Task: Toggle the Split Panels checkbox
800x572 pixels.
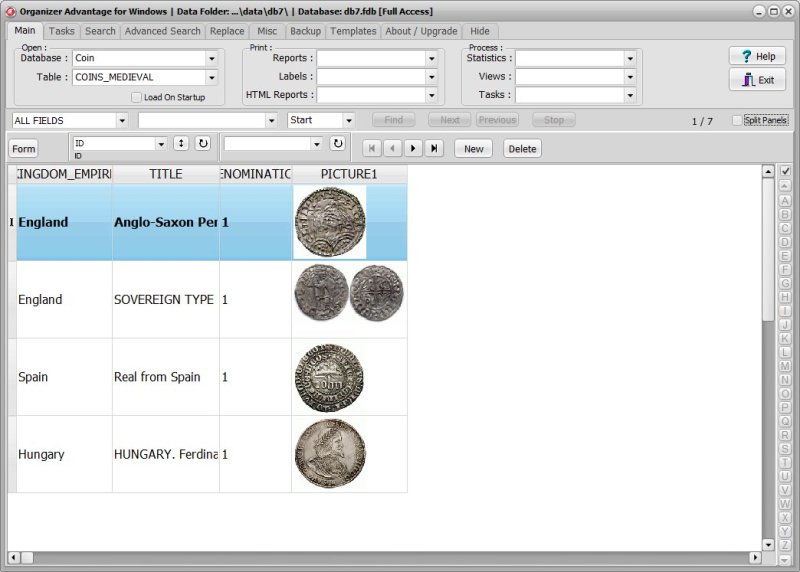Action: click(x=737, y=120)
